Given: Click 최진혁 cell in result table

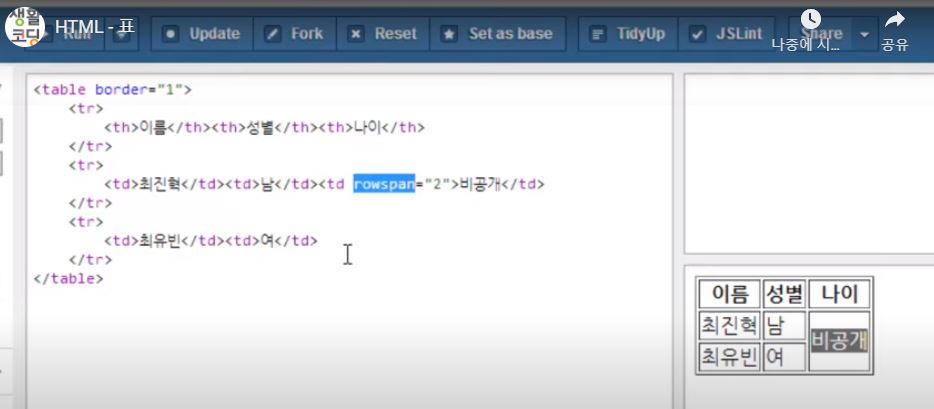Looking at the screenshot, I should pos(730,326).
